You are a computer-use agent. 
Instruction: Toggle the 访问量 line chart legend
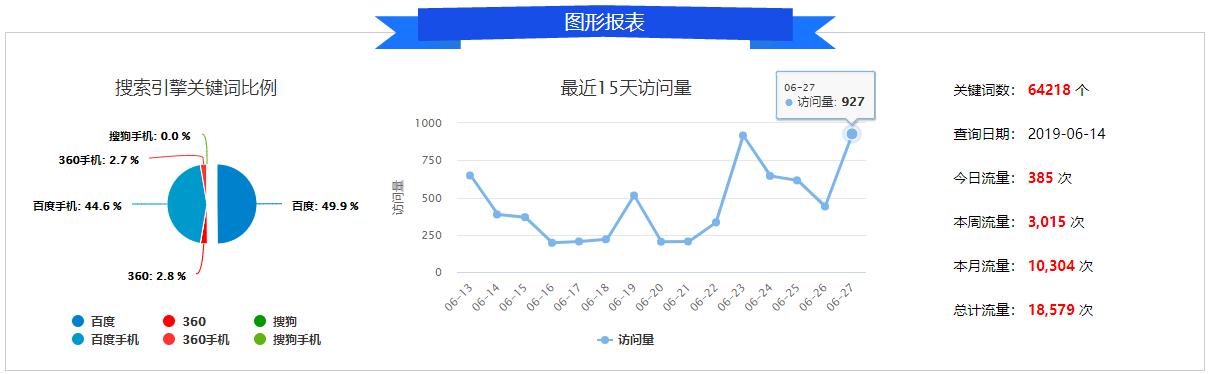[626, 340]
